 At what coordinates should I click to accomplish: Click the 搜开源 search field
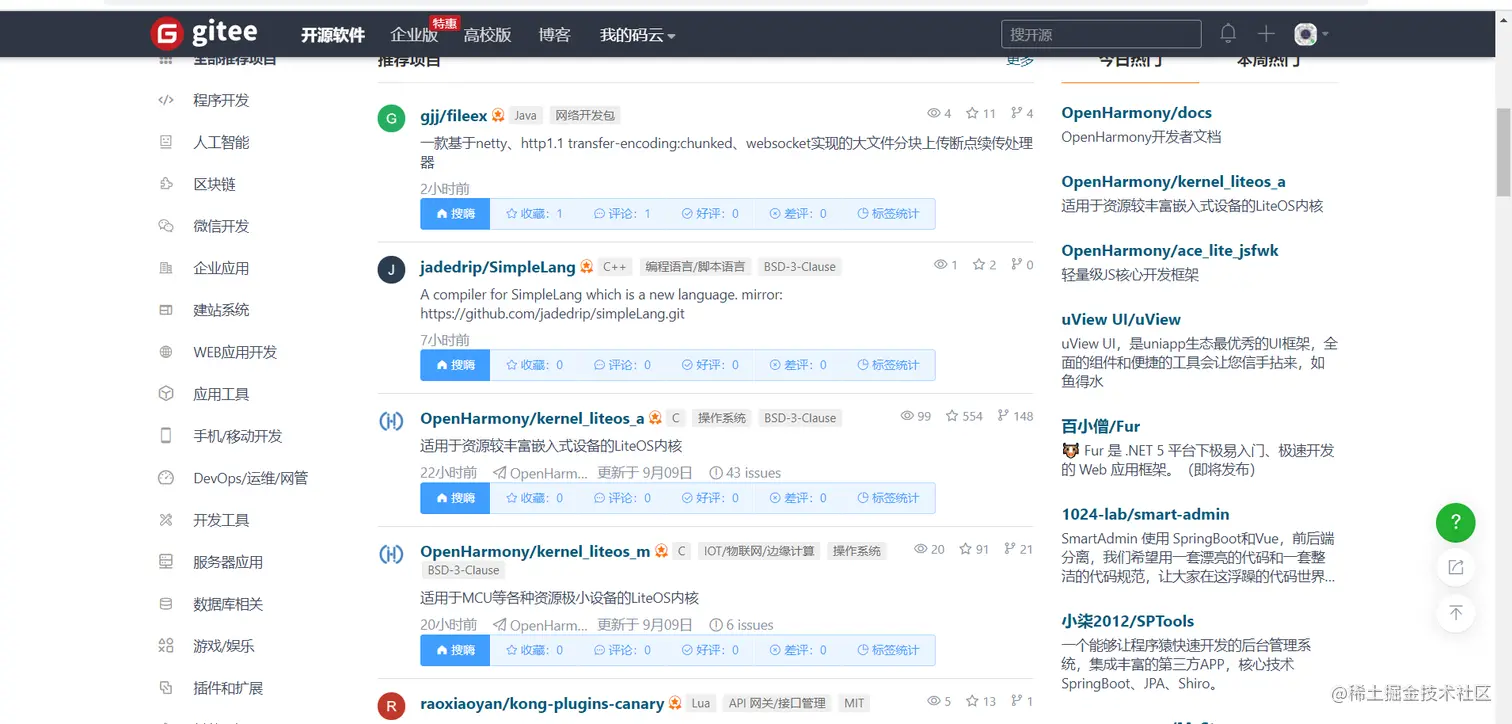coord(1101,34)
